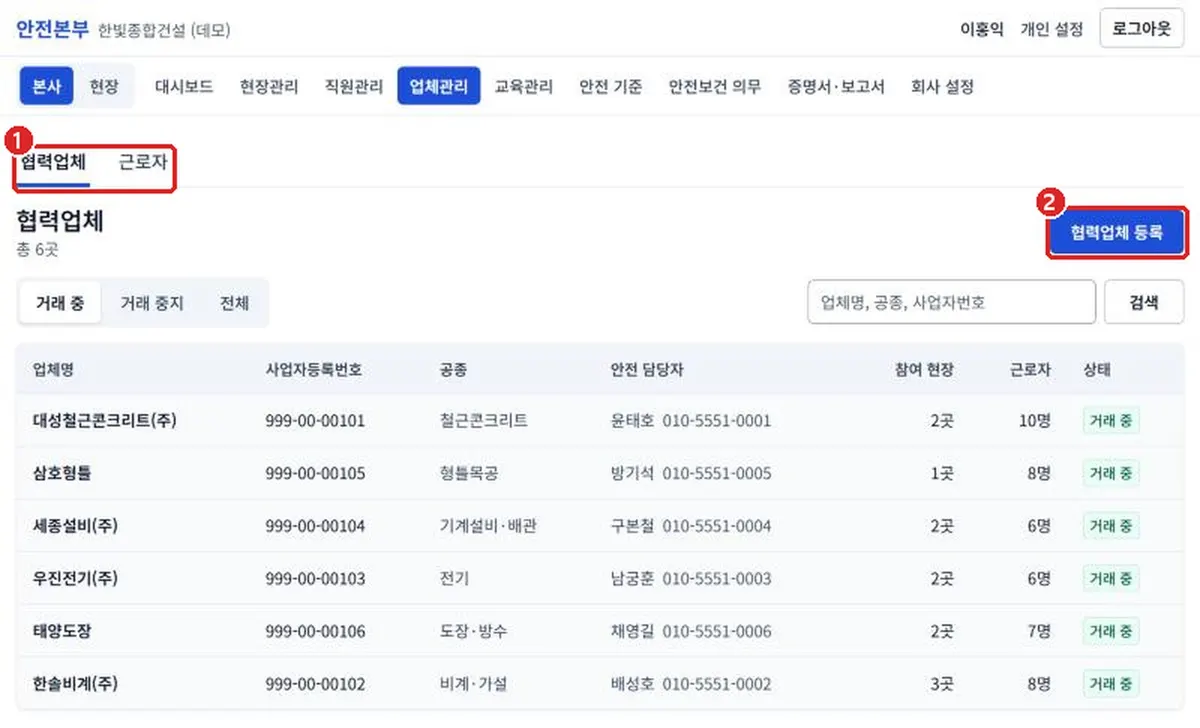The width and height of the screenshot is (1200, 728).
Task: Click safety manager 채영길 010-5551-0006
Action: [691, 632]
